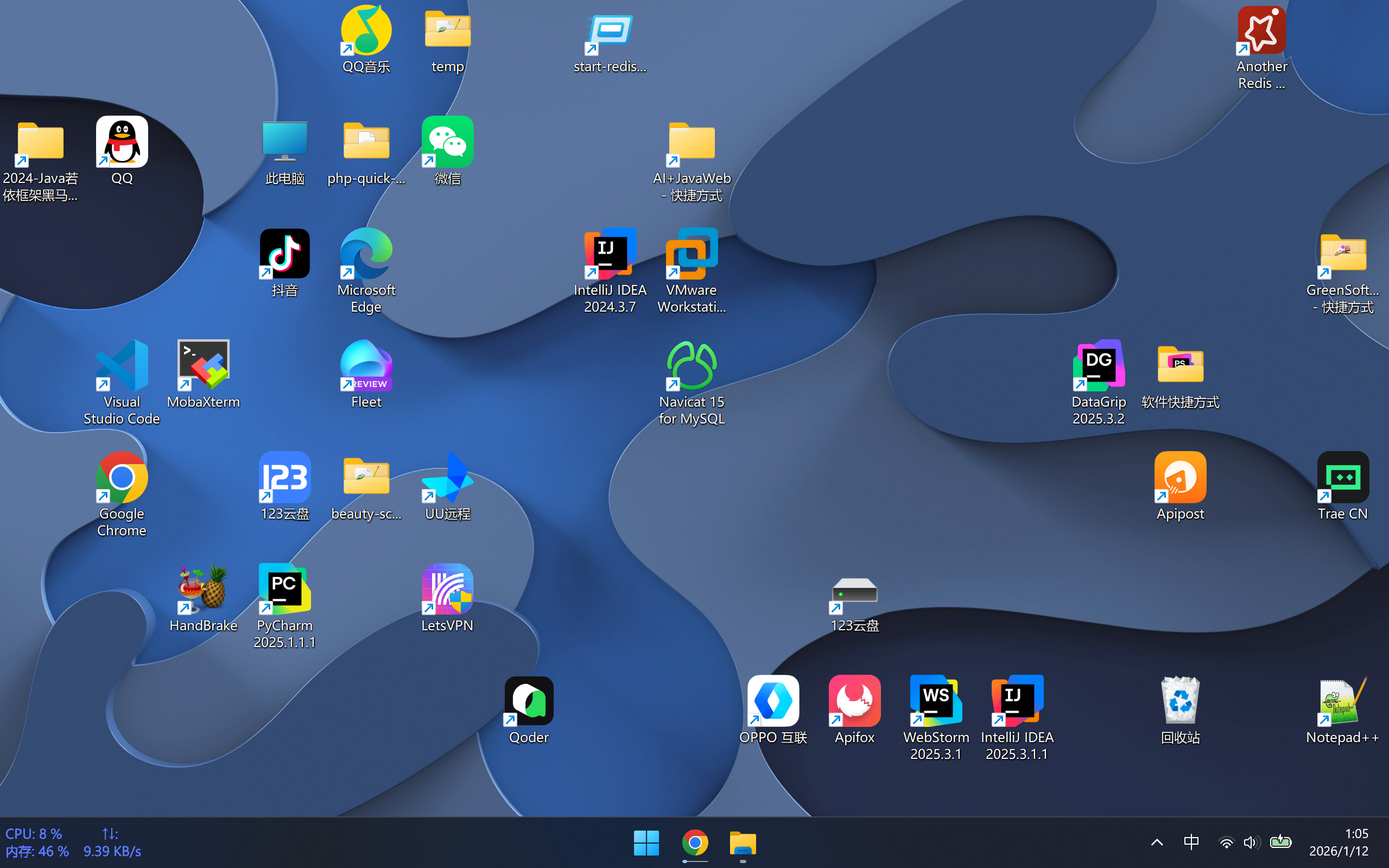Image resolution: width=1389 pixels, height=868 pixels.
Task: Select the LetsVPN icon
Action: (x=448, y=589)
